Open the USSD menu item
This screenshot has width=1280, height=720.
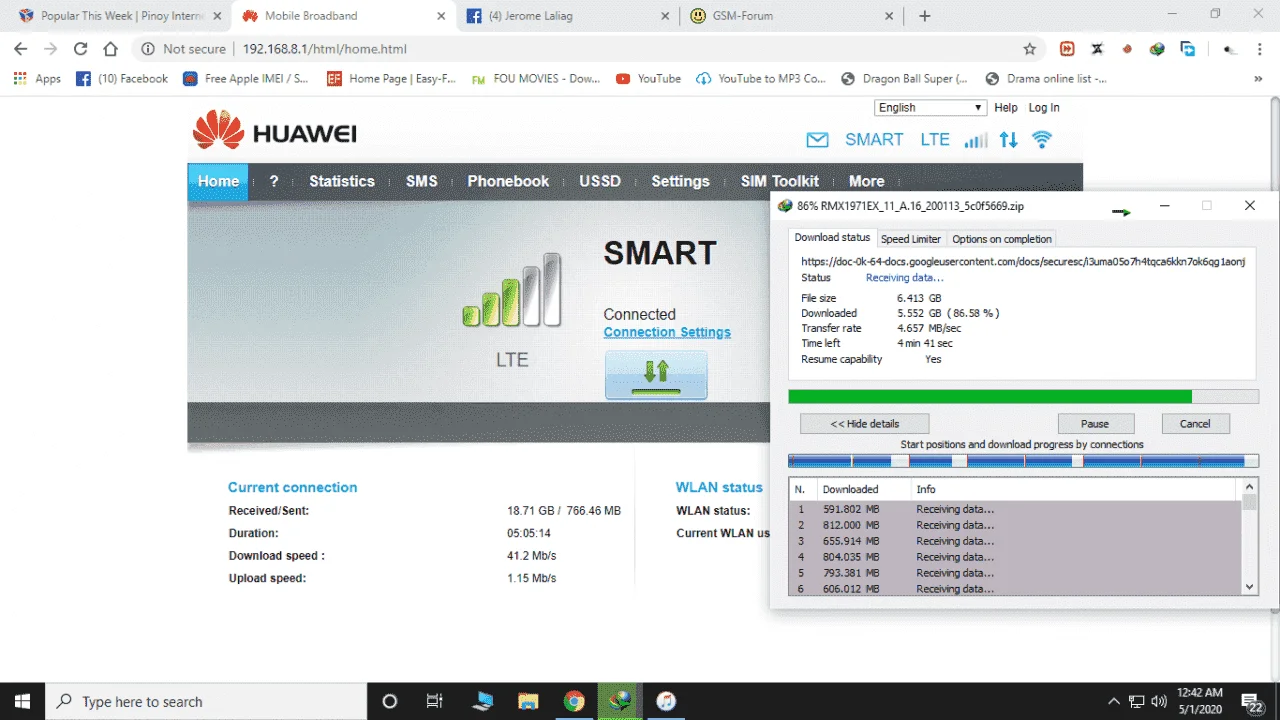600,182
